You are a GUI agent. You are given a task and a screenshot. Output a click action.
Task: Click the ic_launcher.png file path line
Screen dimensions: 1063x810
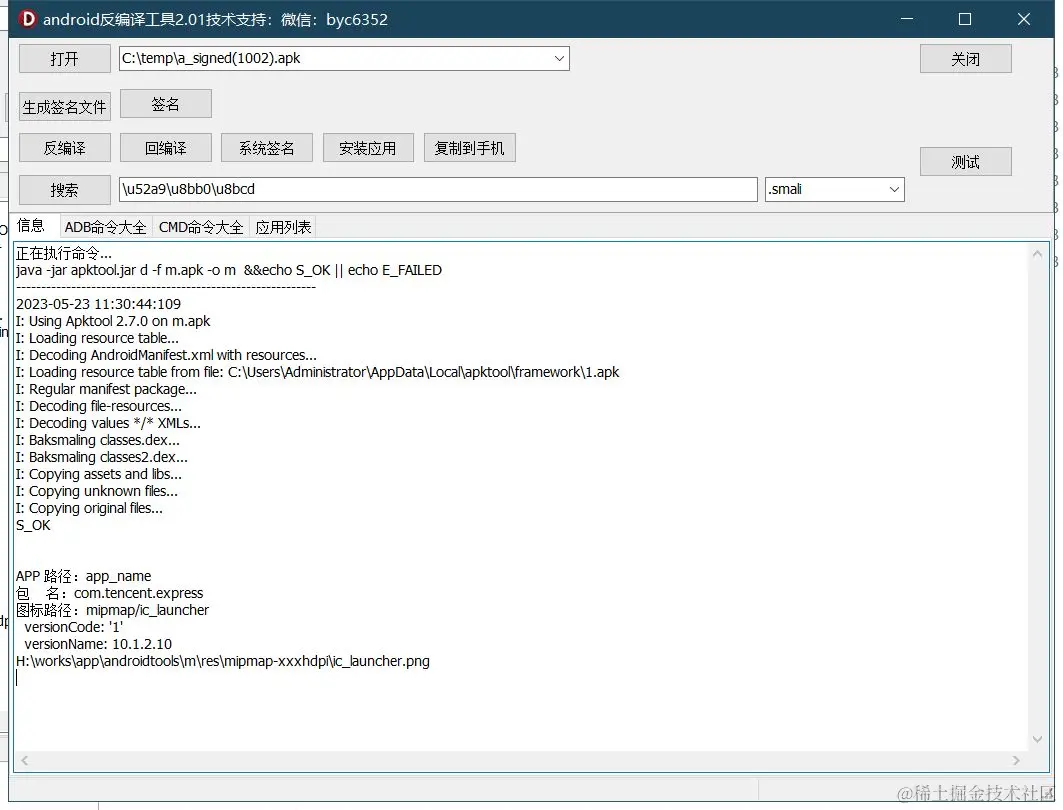[x=223, y=661]
